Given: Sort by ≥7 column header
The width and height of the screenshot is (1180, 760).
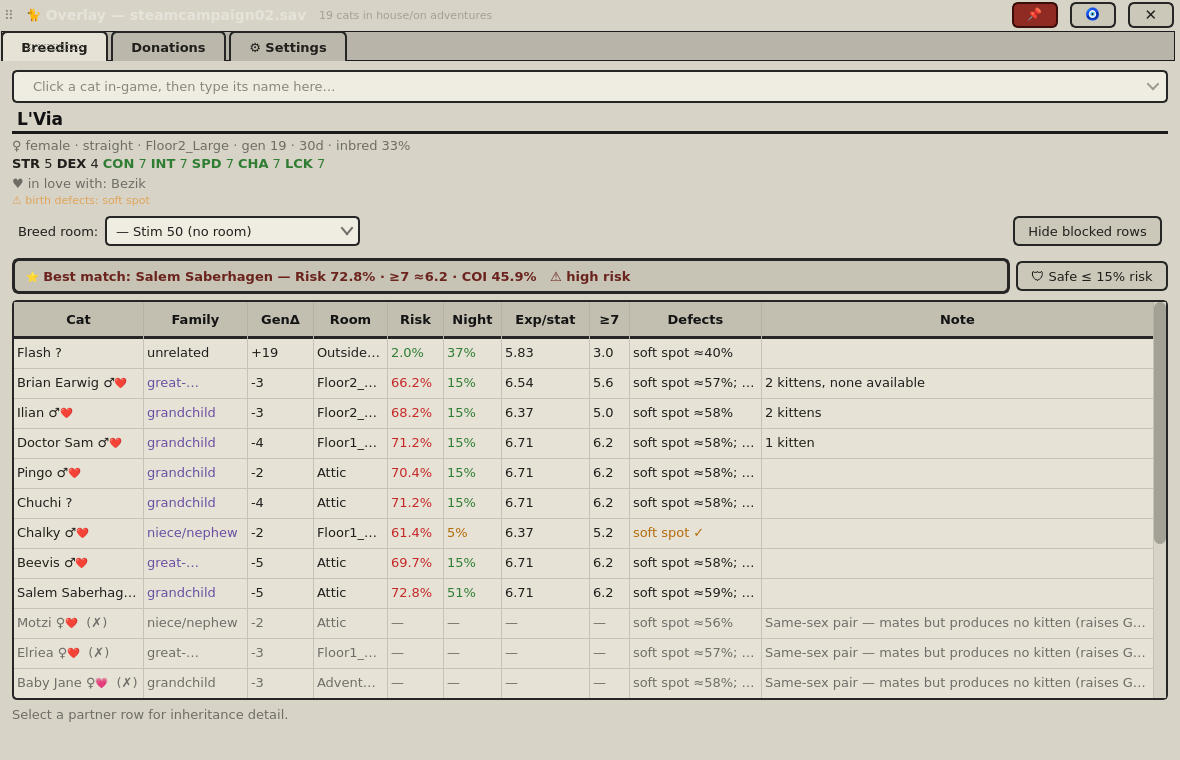Looking at the screenshot, I should [609, 320].
